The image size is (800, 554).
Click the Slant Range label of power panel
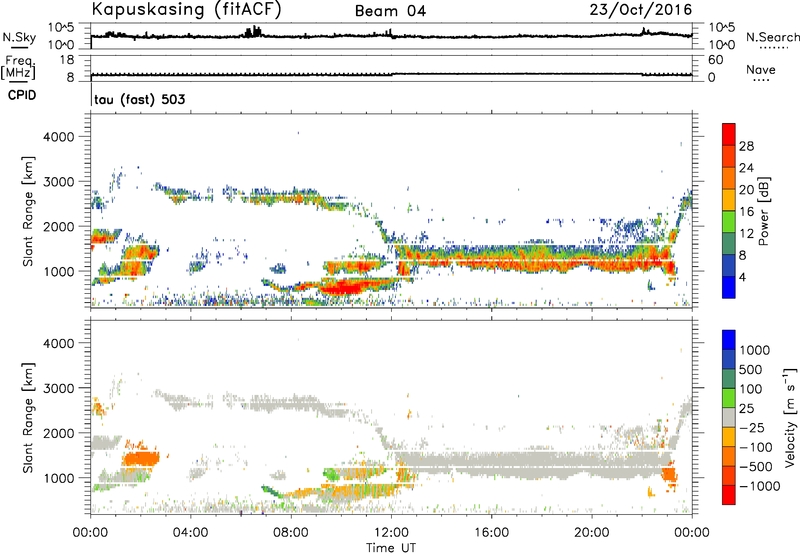pos(28,211)
